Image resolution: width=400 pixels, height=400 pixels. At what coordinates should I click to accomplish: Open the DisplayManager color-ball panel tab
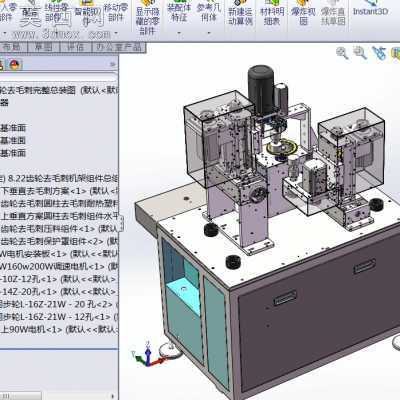(x=14, y=64)
